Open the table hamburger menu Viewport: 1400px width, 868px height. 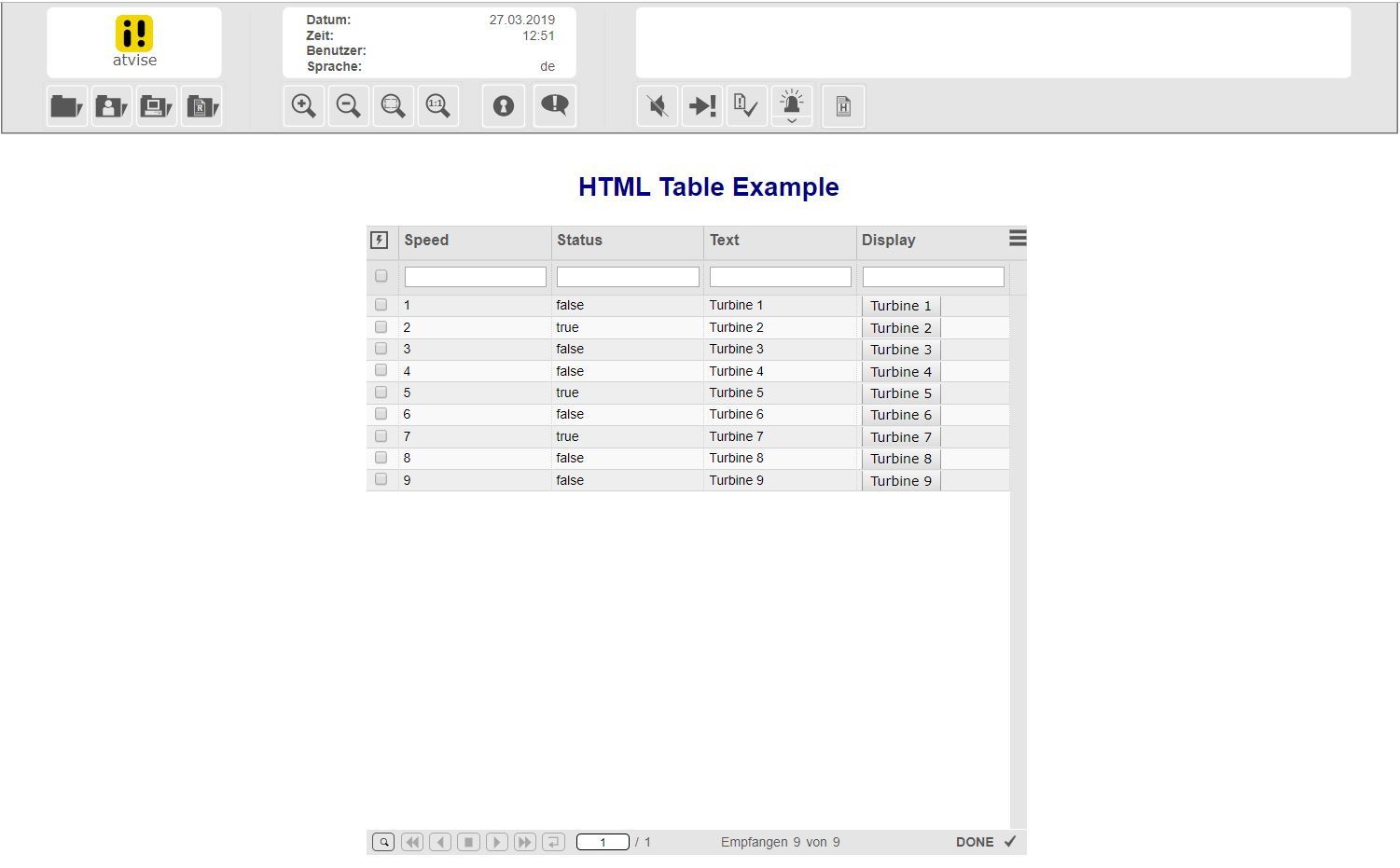pyautogui.click(x=1018, y=239)
